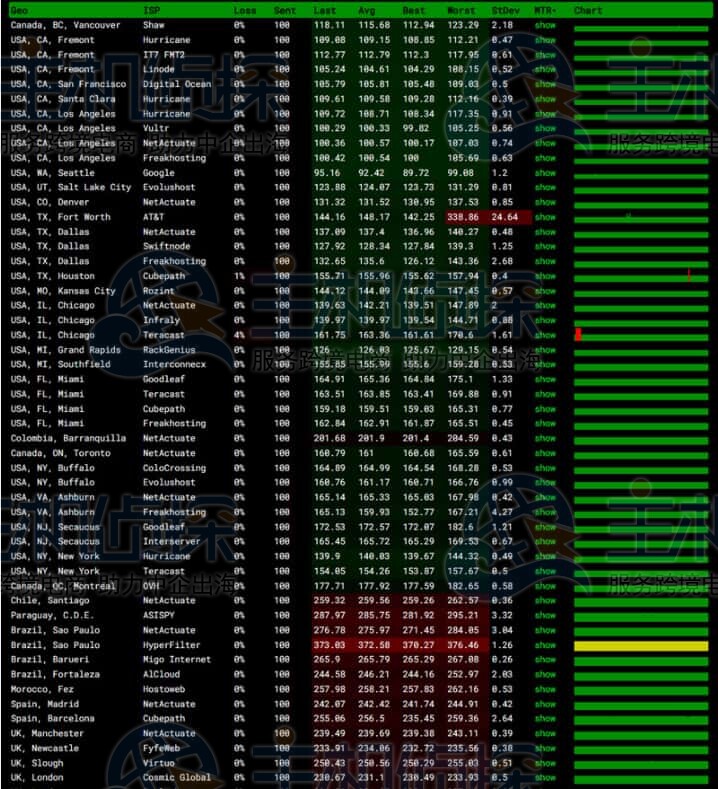This screenshot has height=789, width=718.
Task: Open MTR show link for Vancouver Shaw
Action: coord(545,25)
